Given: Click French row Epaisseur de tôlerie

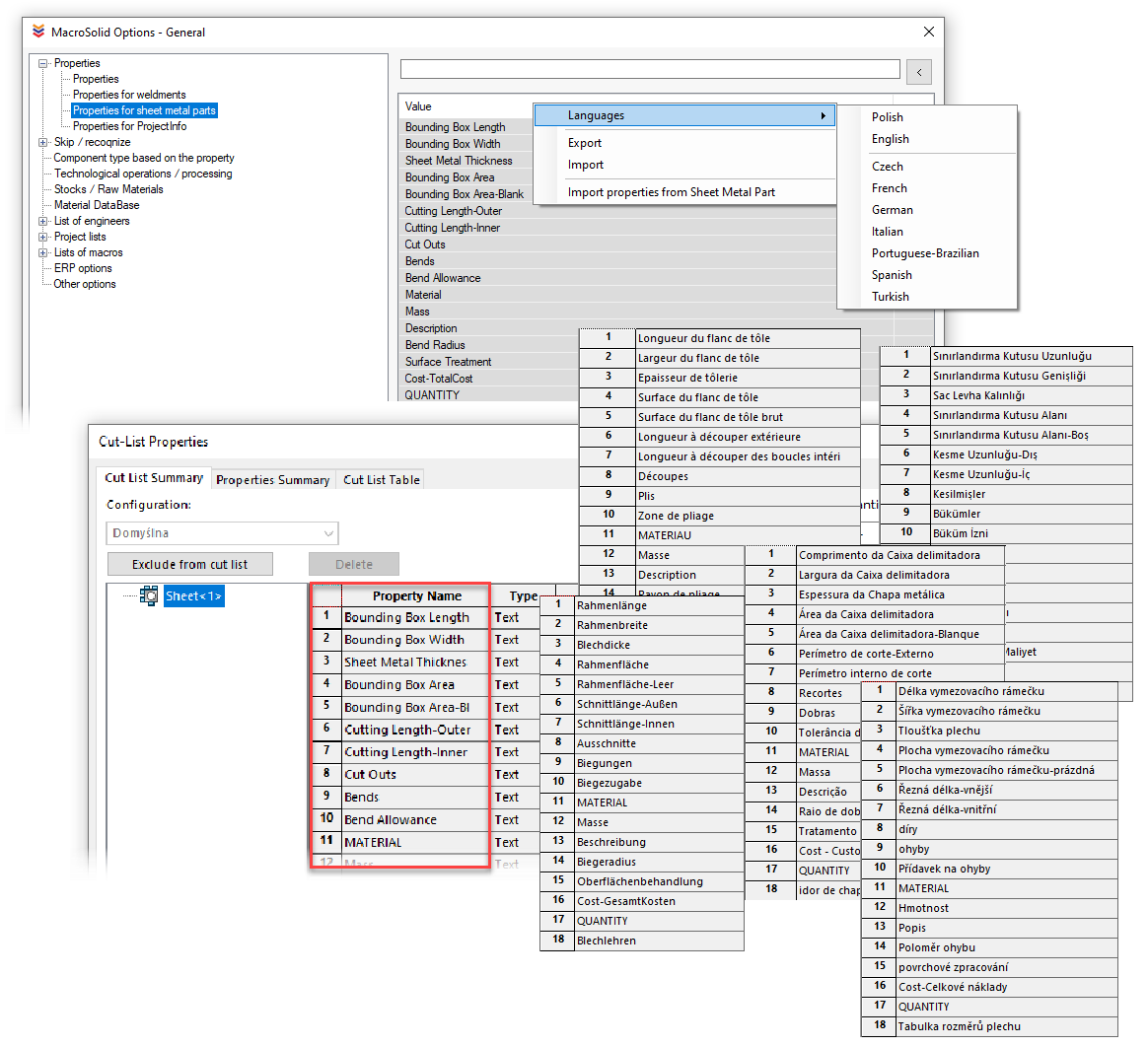Looking at the screenshot, I should point(748,378).
